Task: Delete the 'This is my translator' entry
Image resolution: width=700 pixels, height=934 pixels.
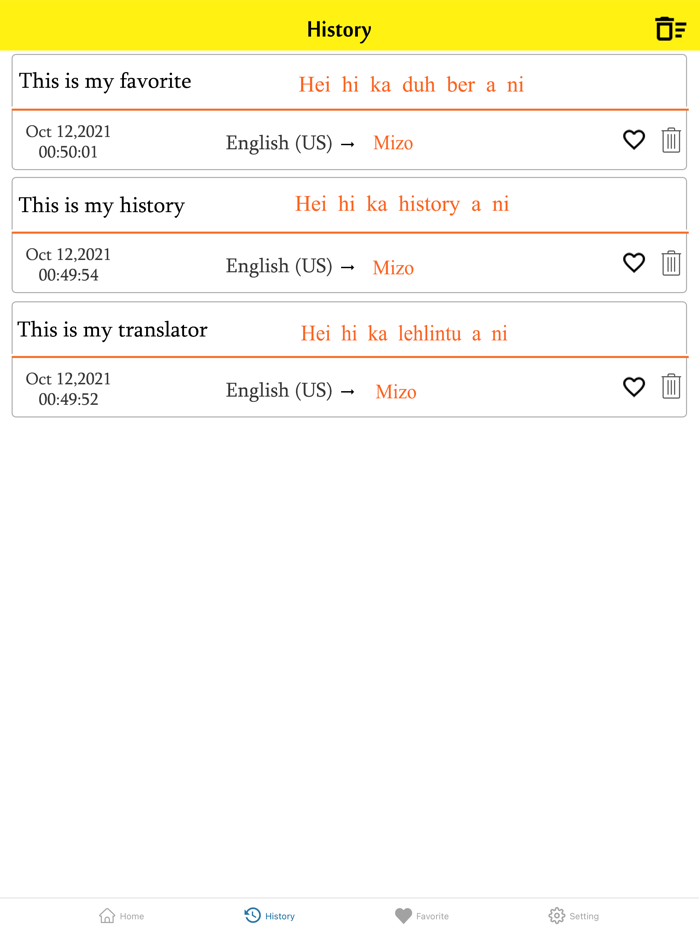Action: (x=671, y=387)
